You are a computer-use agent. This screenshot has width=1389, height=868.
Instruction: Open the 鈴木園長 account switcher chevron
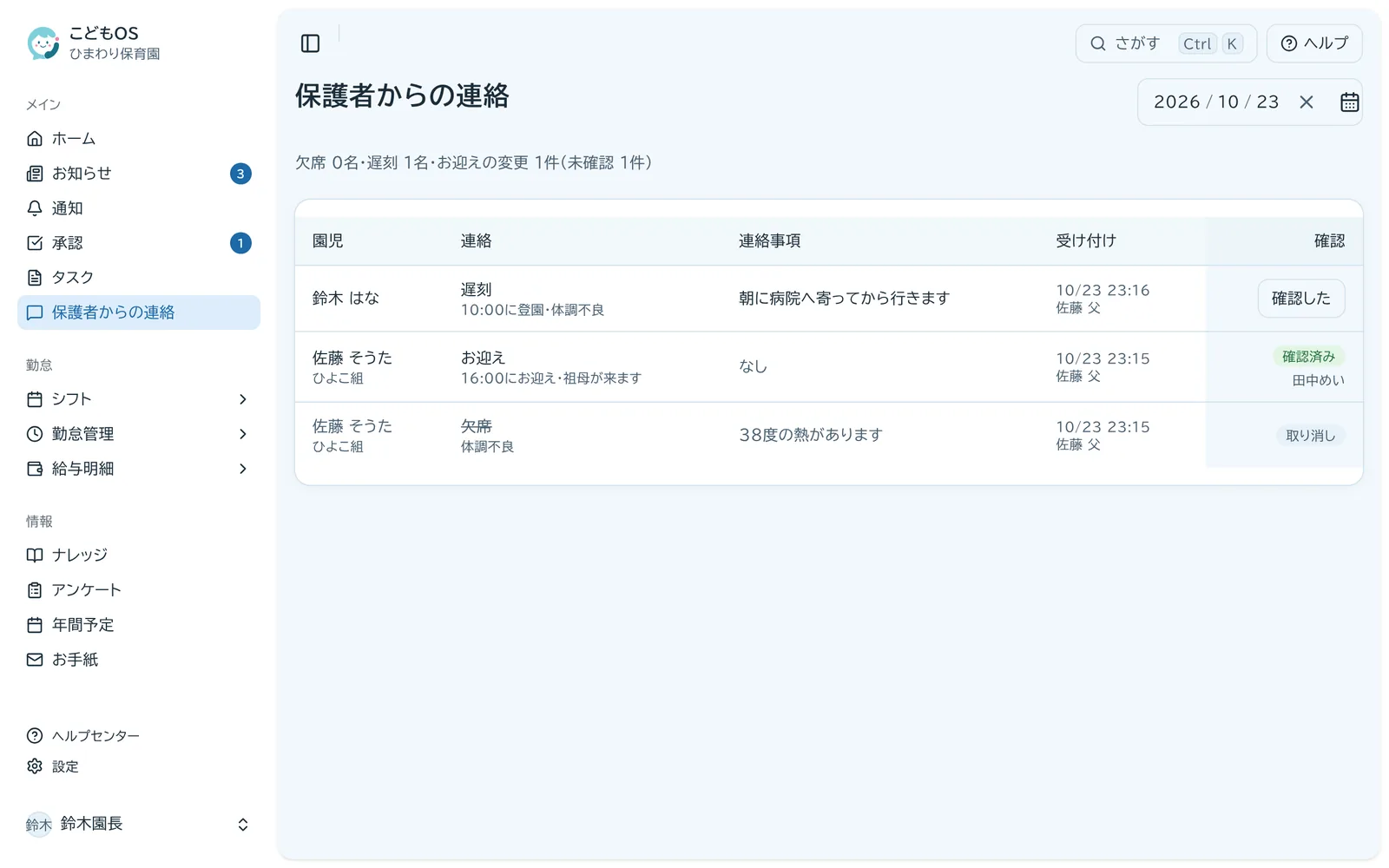point(243,825)
